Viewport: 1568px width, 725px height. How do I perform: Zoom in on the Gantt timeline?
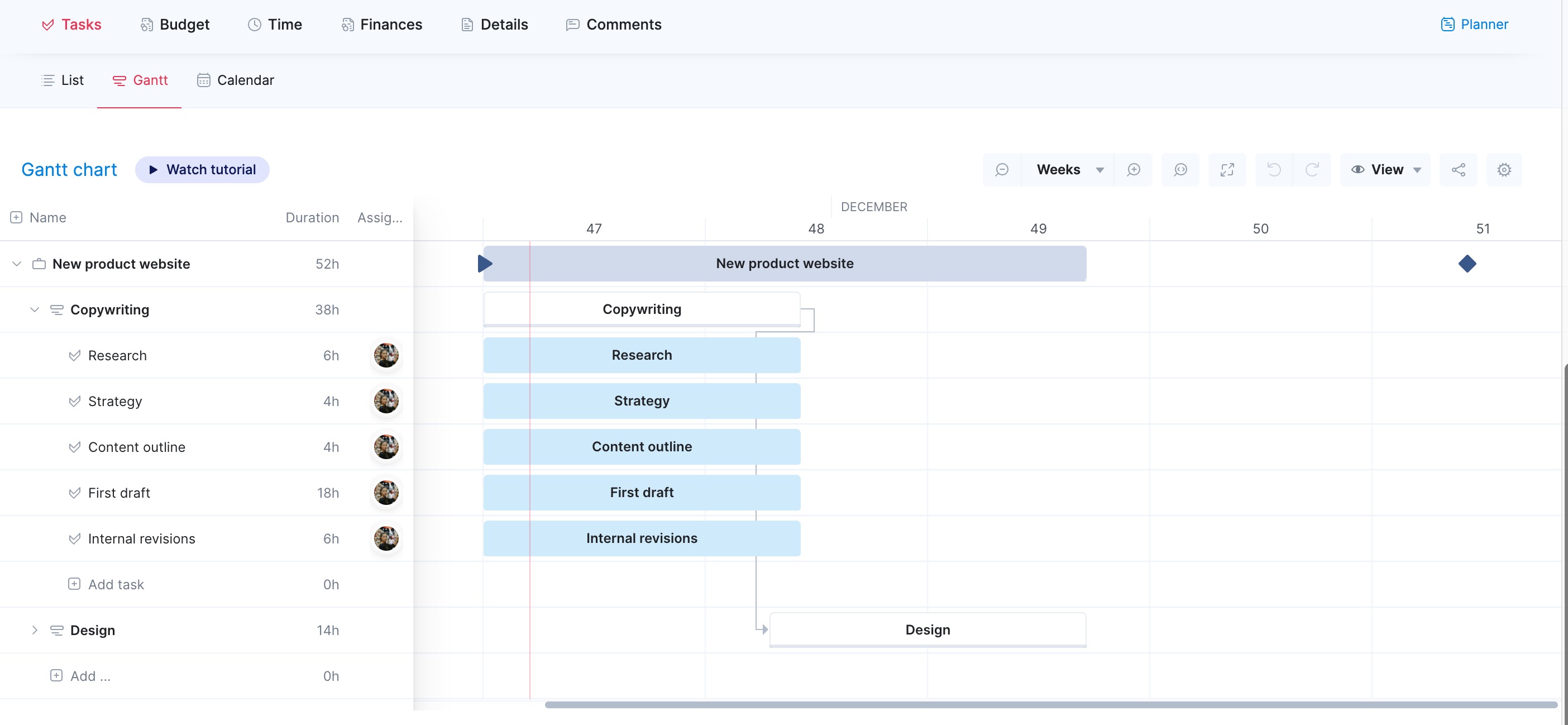tap(1134, 169)
